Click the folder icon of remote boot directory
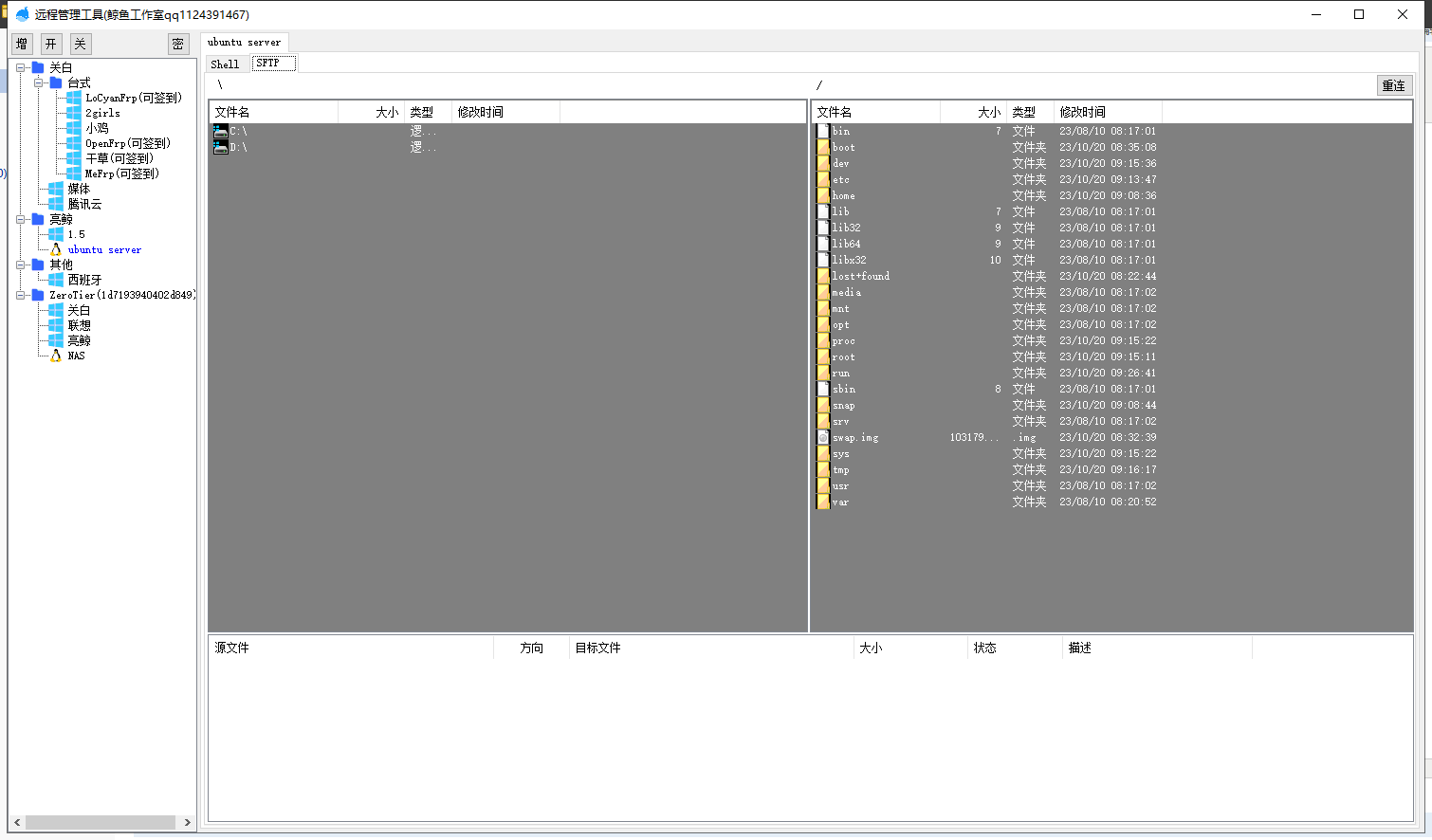Image resolution: width=1432 pixels, height=840 pixels. point(823,147)
